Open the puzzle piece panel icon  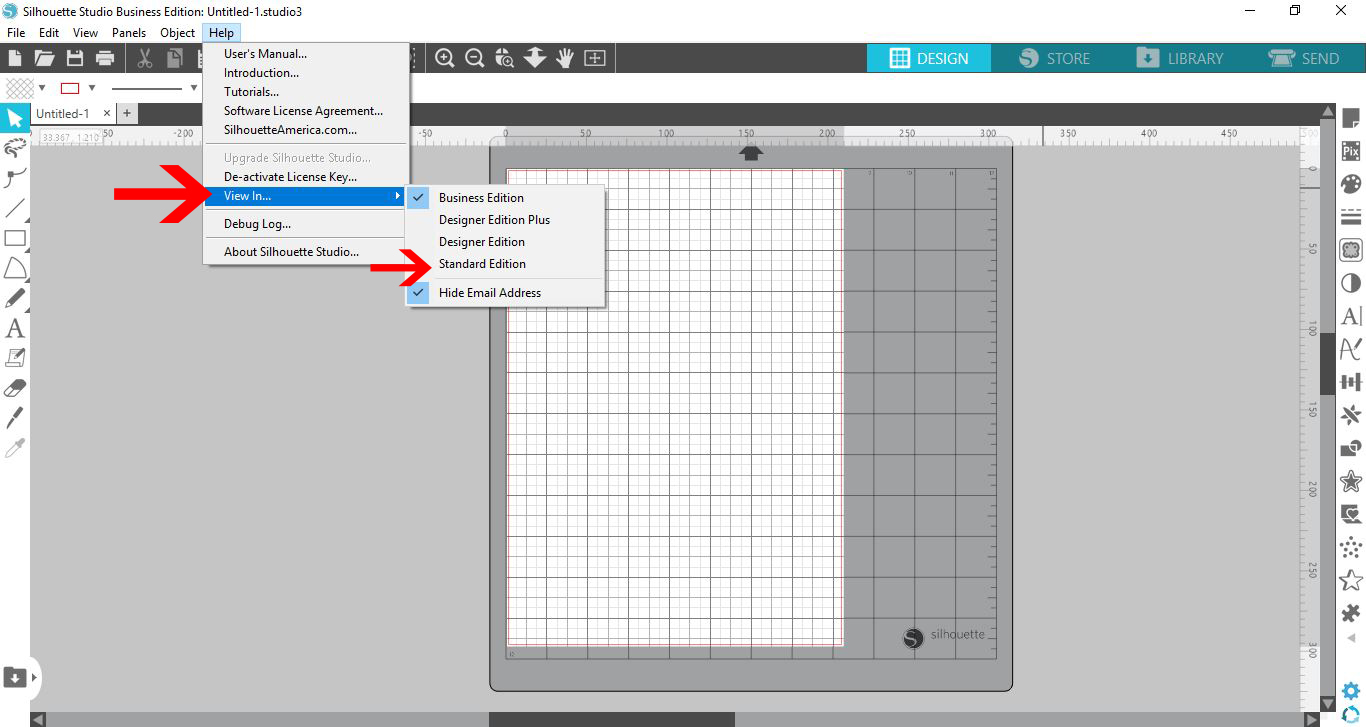coord(1351,612)
